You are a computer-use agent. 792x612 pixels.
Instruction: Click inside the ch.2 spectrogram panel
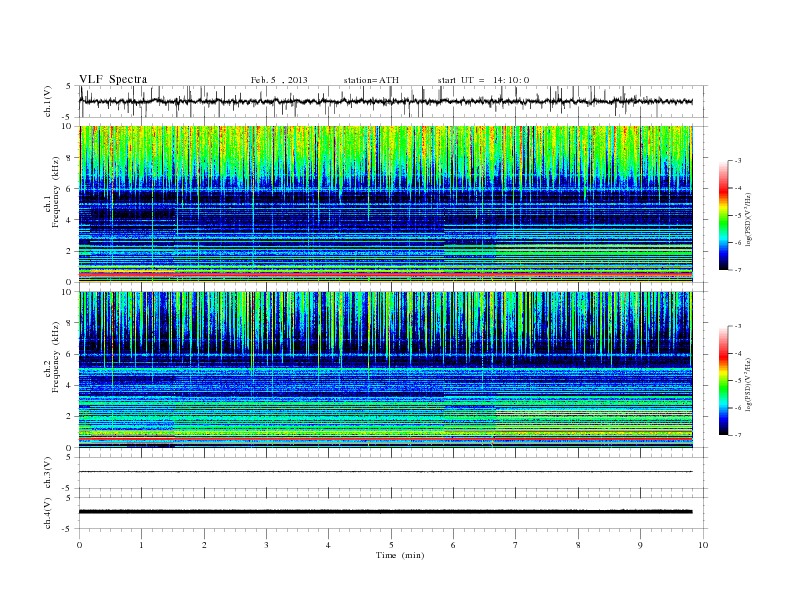[385, 370]
